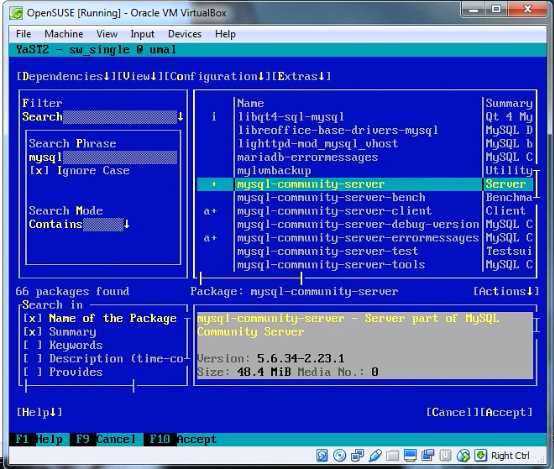Click the Search in panel horizontal scrollbar

point(79,386)
